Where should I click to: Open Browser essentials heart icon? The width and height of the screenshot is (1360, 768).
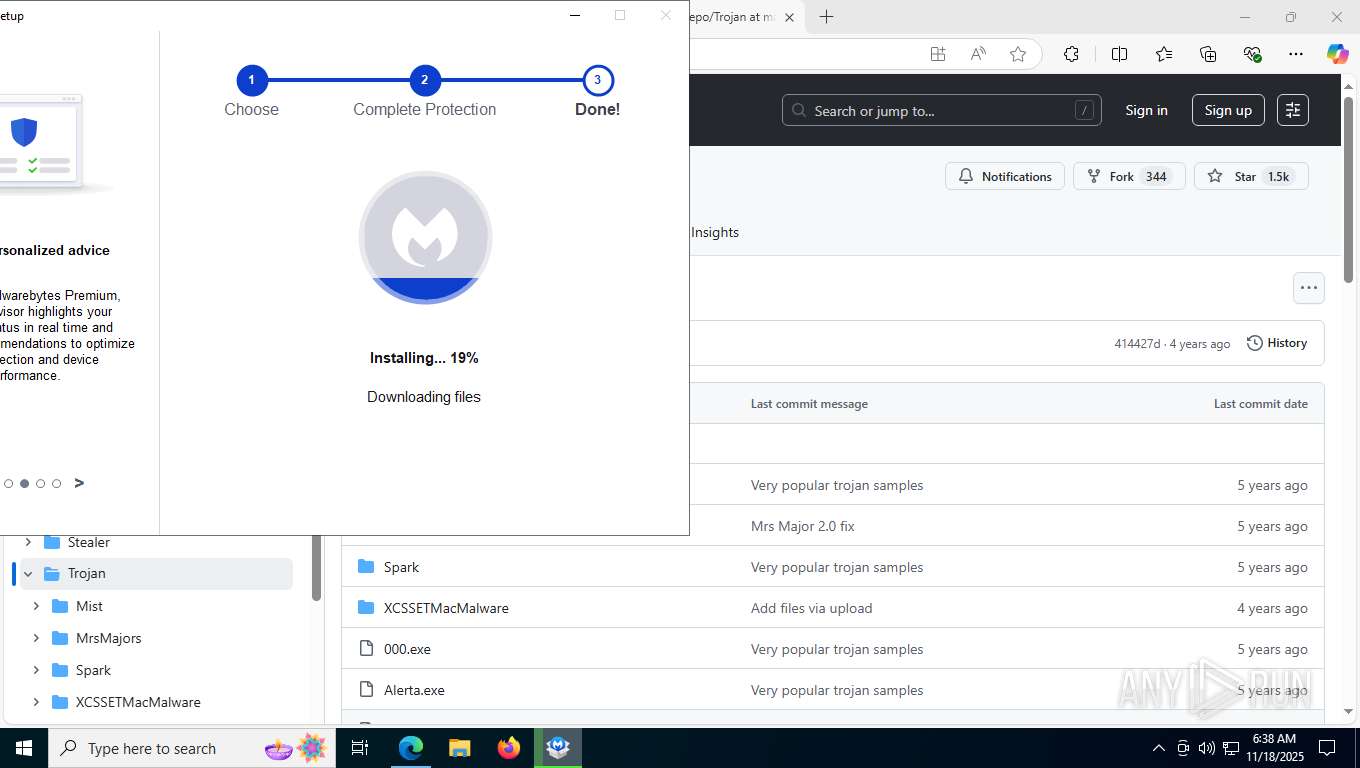pos(1252,54)
